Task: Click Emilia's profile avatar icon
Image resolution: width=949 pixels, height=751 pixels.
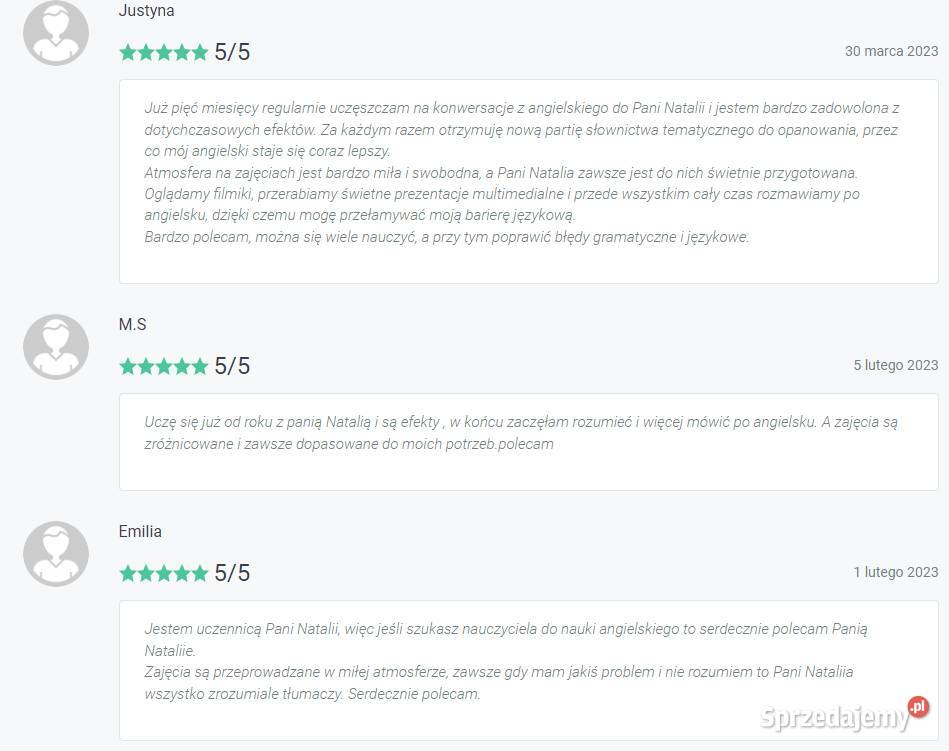Action: [56, 554]
